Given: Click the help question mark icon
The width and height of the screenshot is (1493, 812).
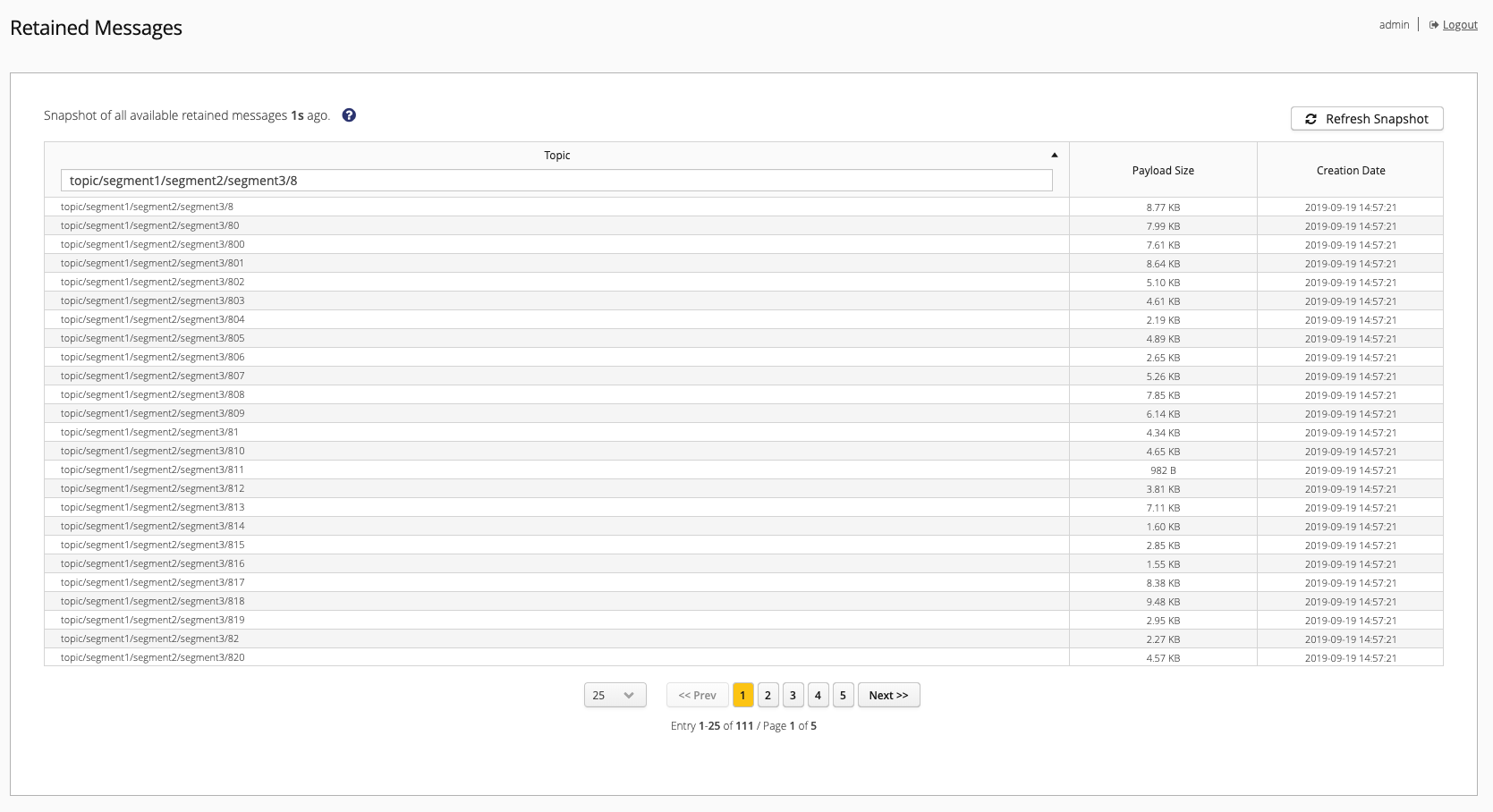Looking at the screenshot, I should click(x=349, y=115).
